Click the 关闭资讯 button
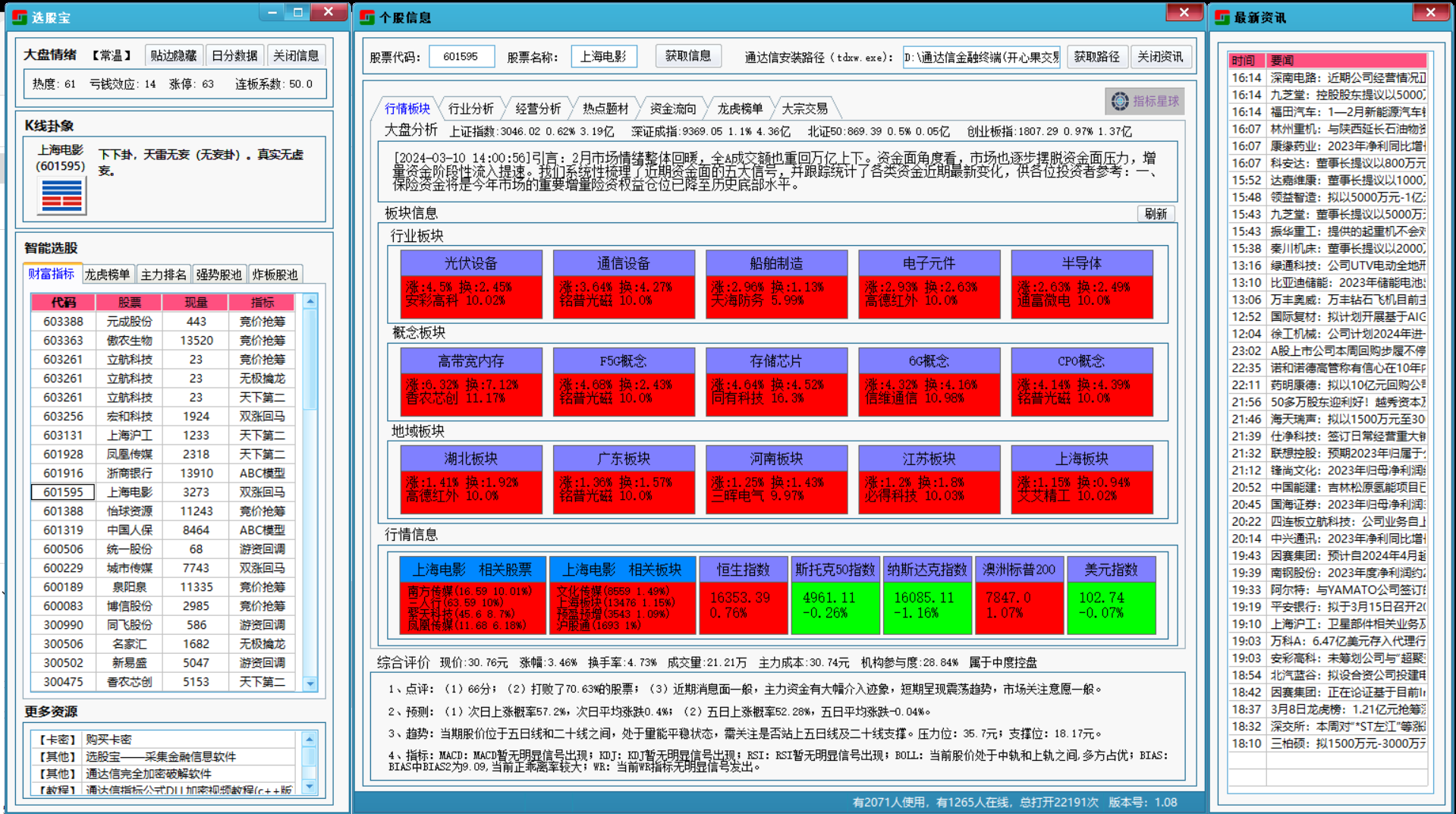Screen dimensions: 1456x814 pyautogui.click(x=1160, y=56)
